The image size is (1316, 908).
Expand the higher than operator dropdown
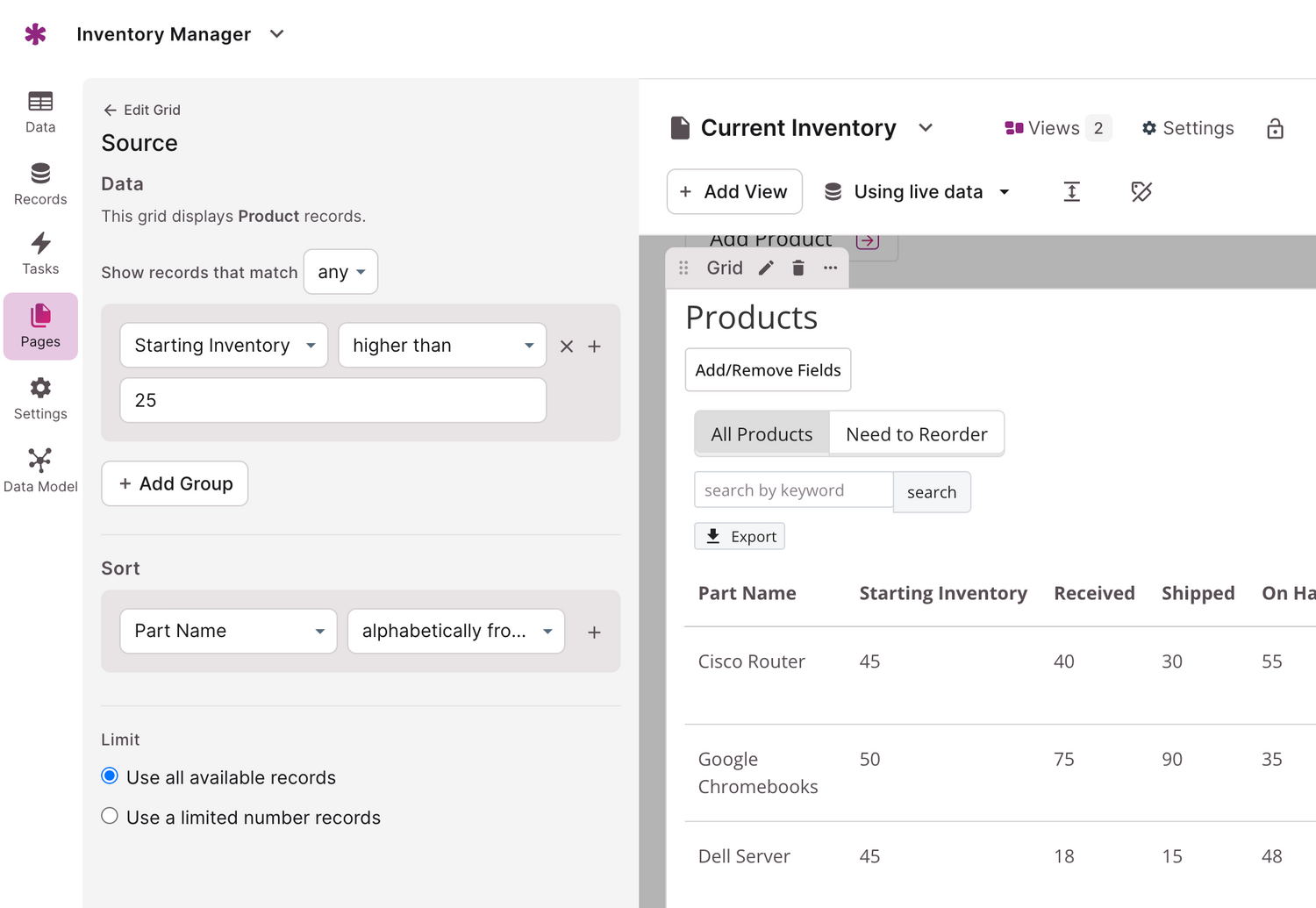[x=442, y=346]
